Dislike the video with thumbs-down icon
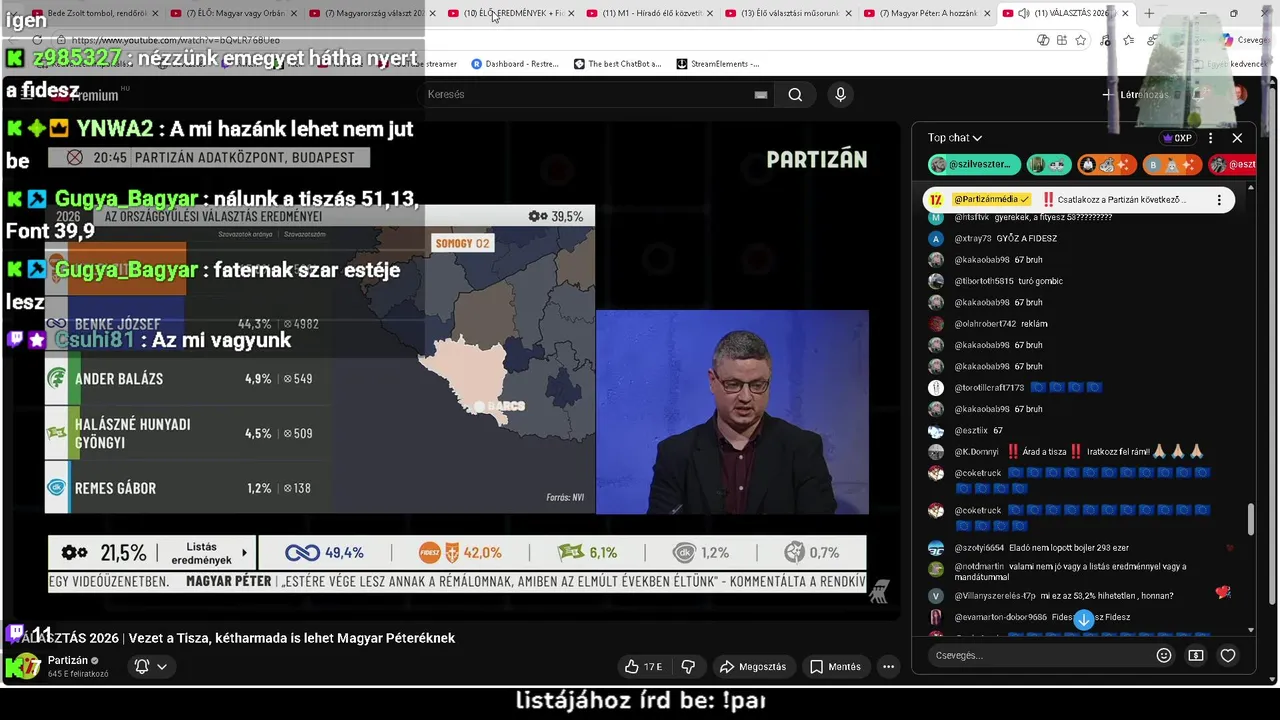This screenshot has height=720, width=1280. (x=688, y=666)
